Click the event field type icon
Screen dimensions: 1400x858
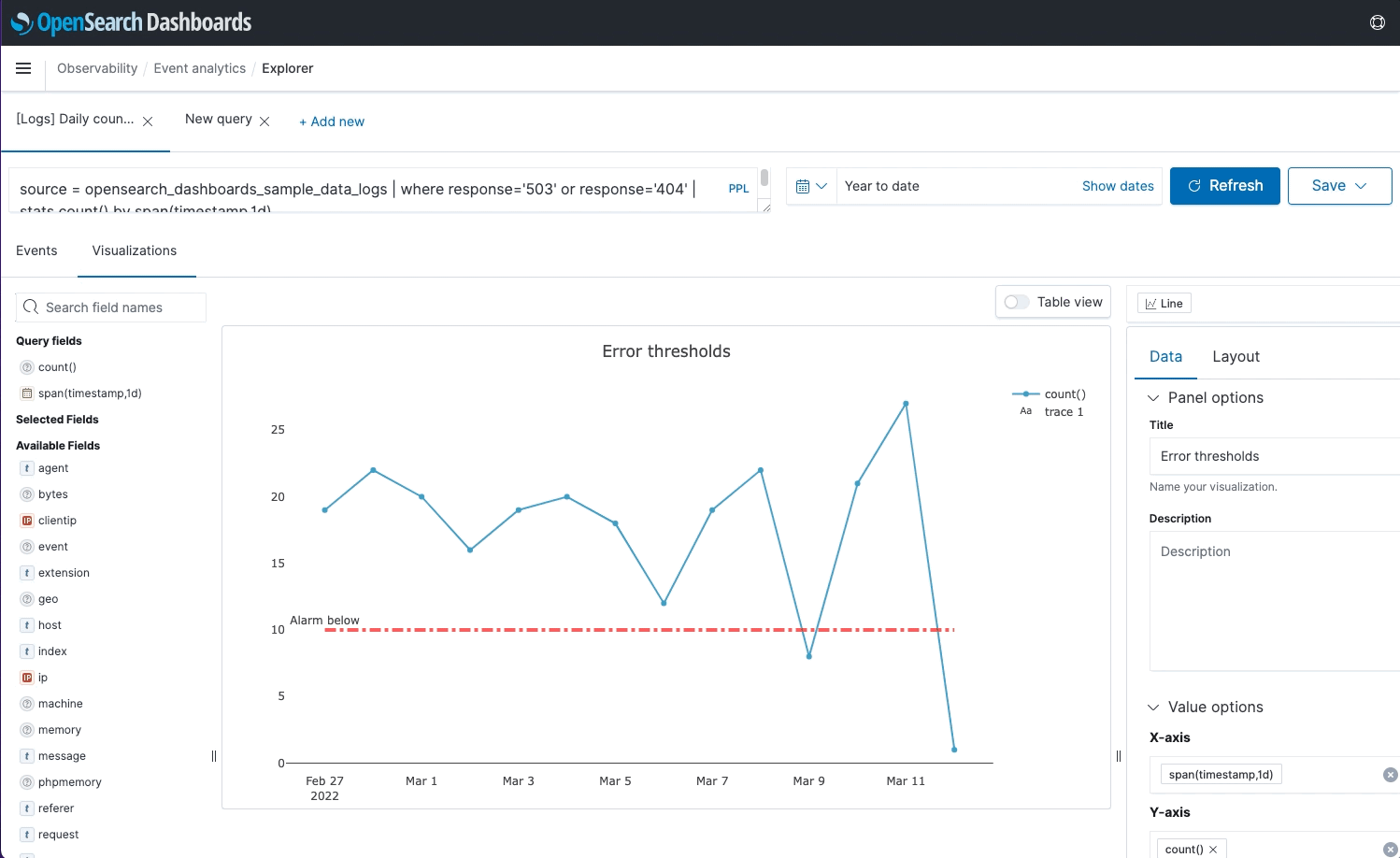[x=27, y=547]
